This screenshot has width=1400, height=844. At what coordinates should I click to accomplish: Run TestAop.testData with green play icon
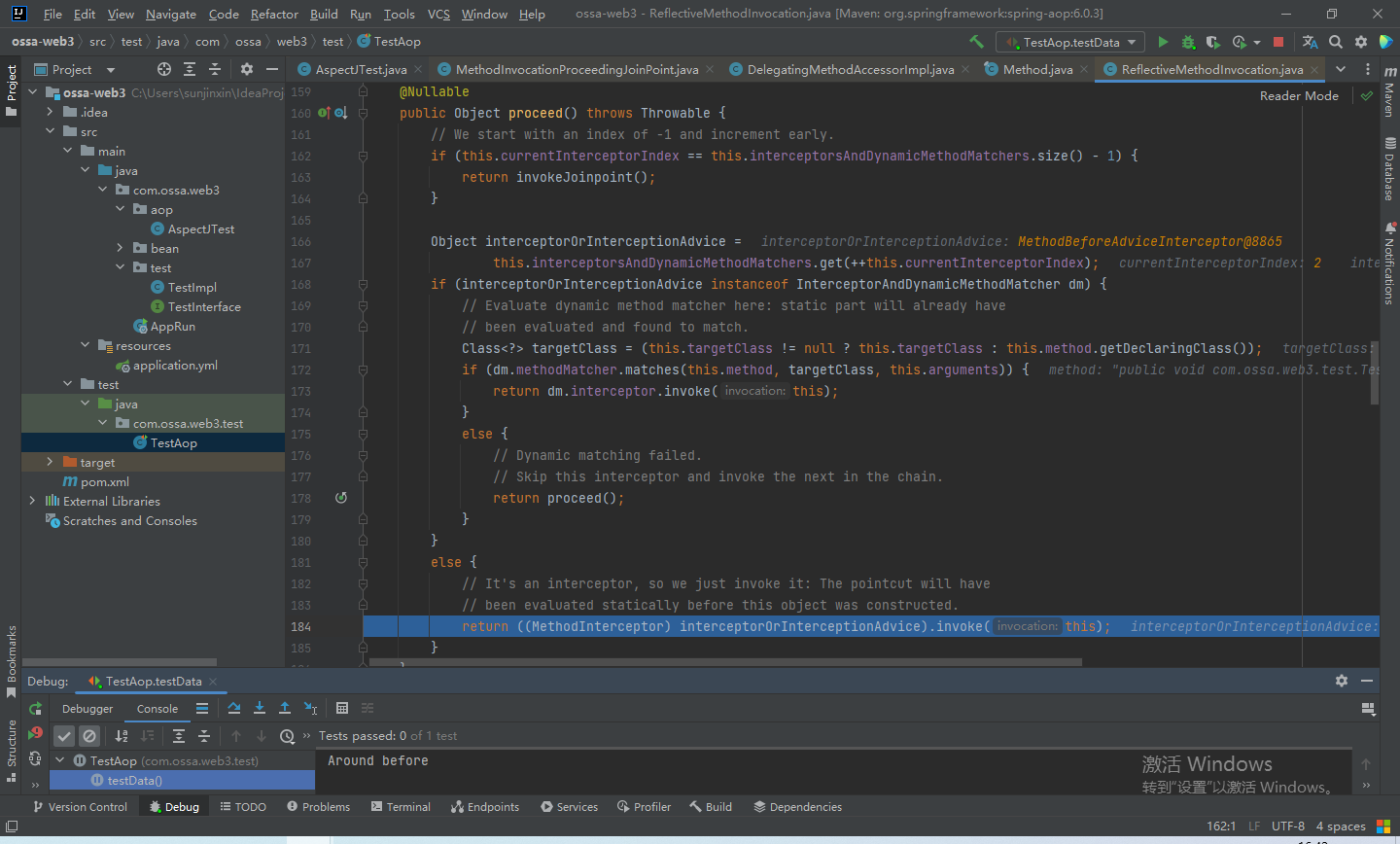pyautogui.click(x=1163, y=42)
